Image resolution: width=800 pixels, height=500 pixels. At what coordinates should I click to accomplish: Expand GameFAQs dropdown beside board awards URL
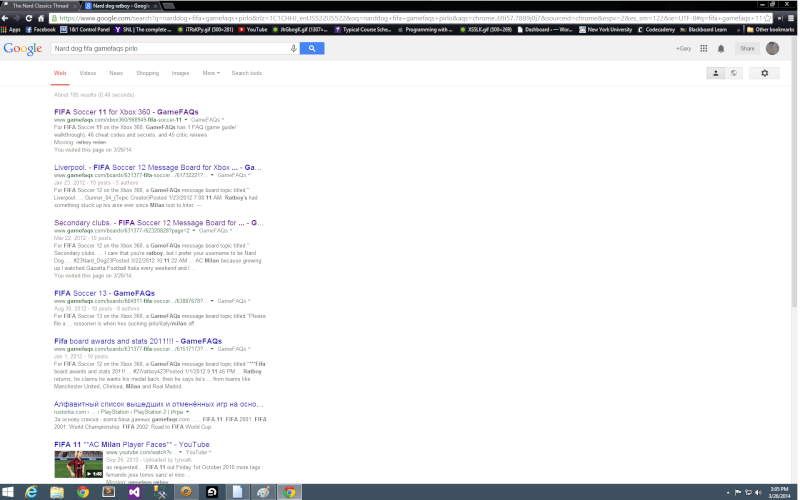pos(234,349)
